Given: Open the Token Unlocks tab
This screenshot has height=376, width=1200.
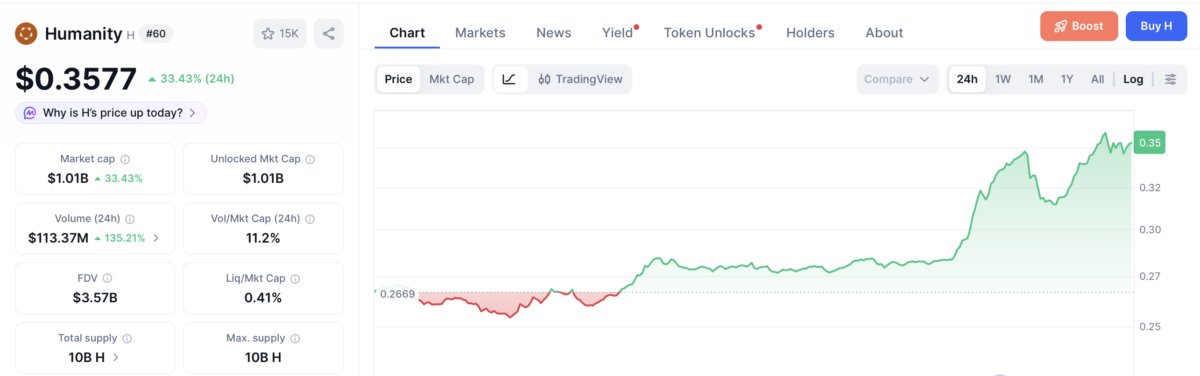Looking at the screenshot, I should pyautogui.click(x=710, y=33).
